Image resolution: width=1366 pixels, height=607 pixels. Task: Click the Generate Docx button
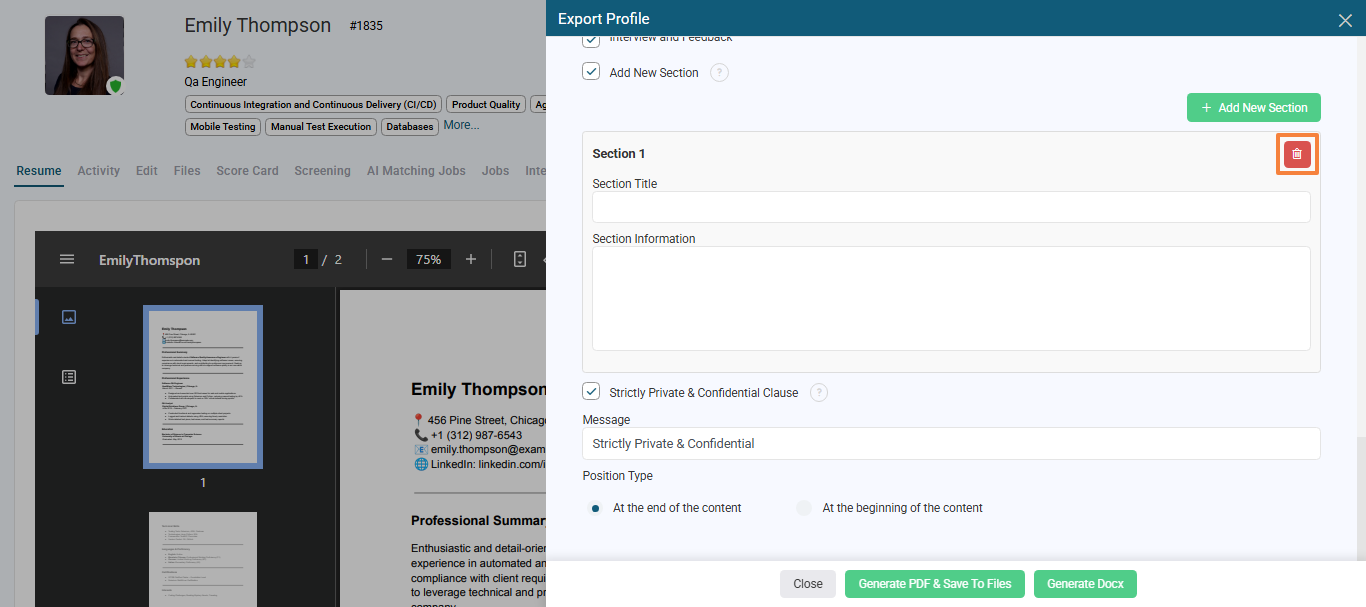pos(1085,584)
